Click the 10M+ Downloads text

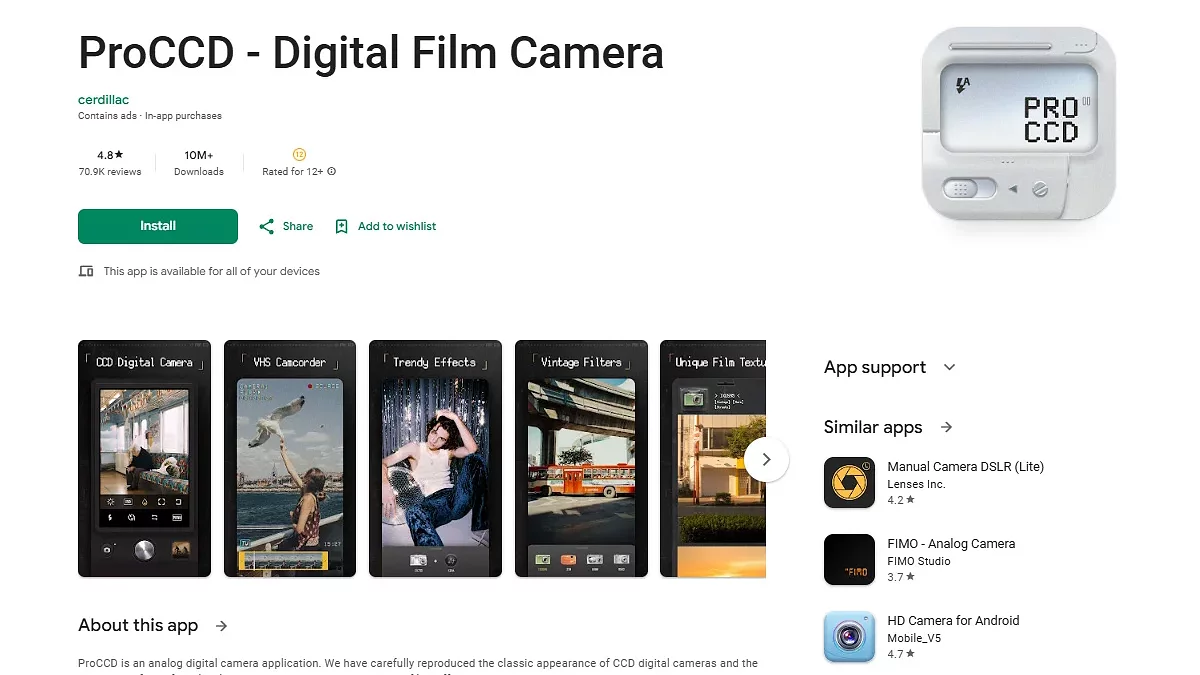199,163
